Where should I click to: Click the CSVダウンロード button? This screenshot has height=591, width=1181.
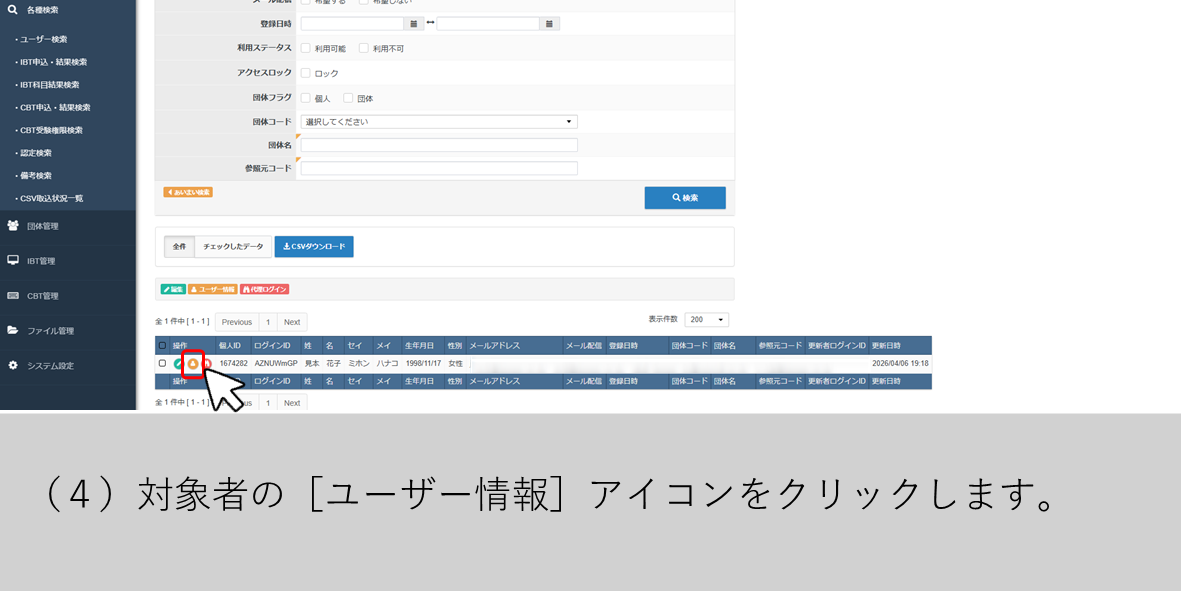coord(314,247)
